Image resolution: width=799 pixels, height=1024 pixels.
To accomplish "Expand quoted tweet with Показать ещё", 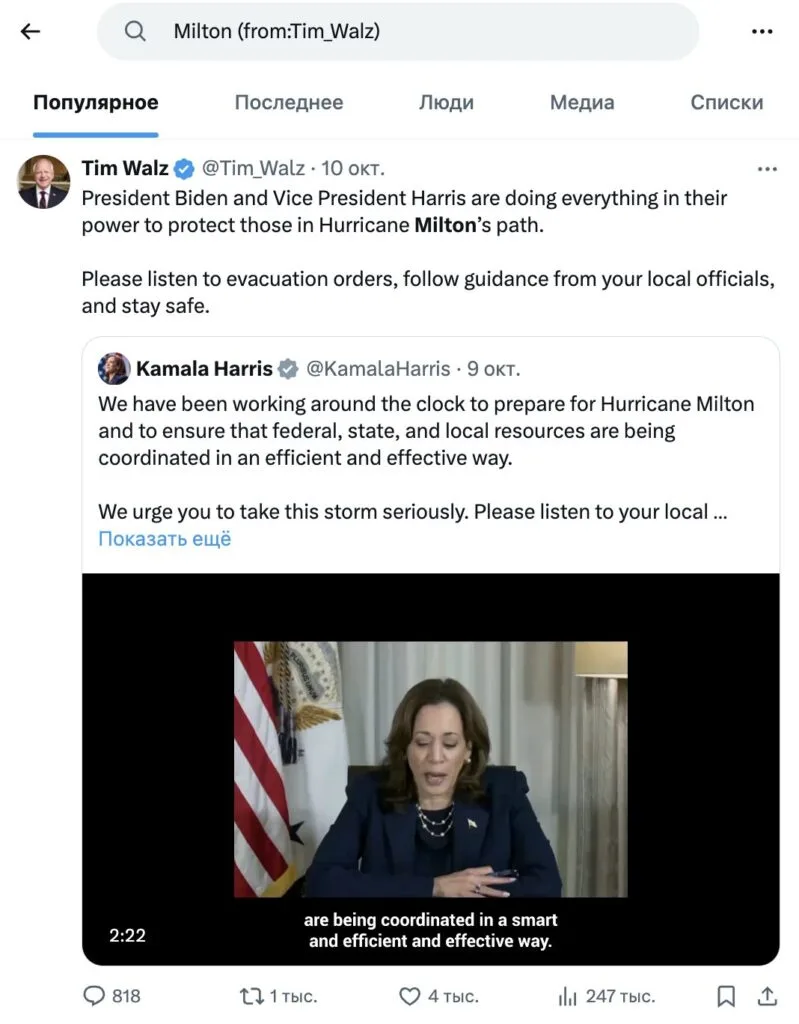I will click(165, 539).
